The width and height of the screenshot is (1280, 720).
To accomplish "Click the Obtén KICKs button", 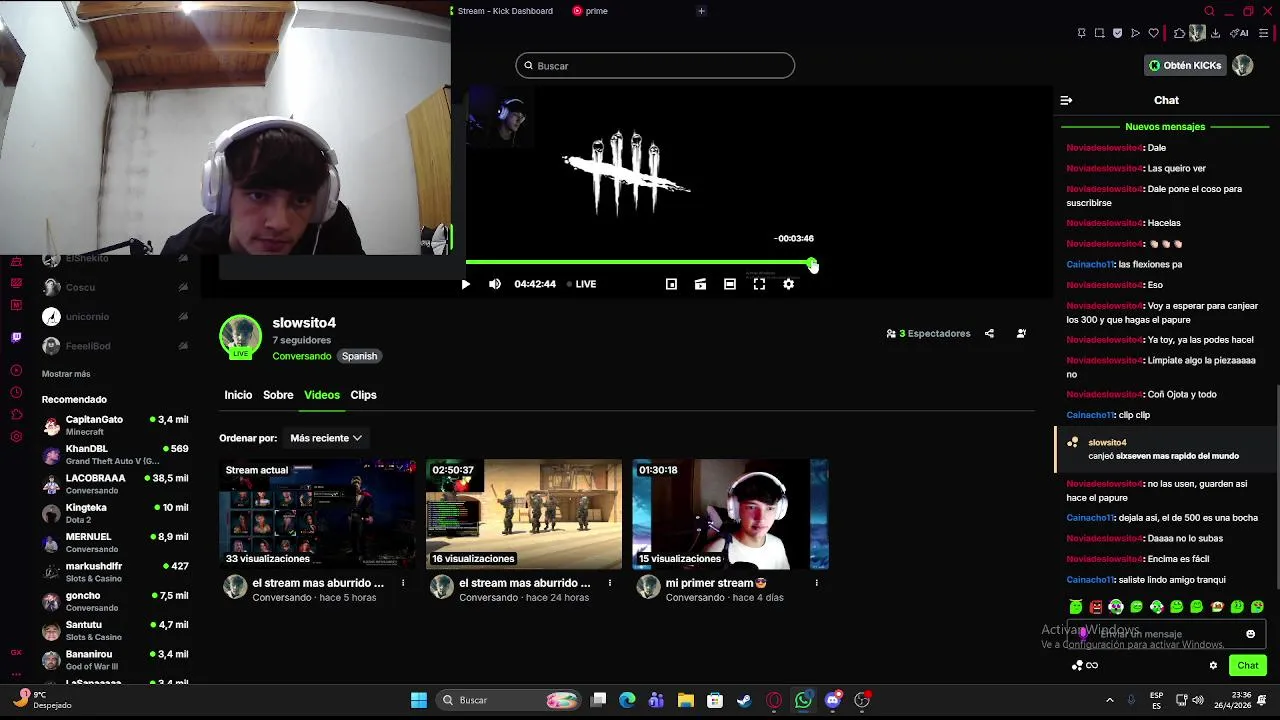I will [x=1185, y=65].
